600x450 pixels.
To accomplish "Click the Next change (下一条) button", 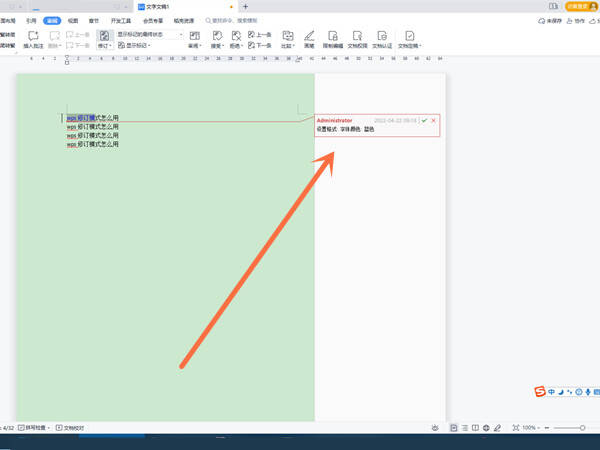I will pyautogui.click(x=259, y=46).
